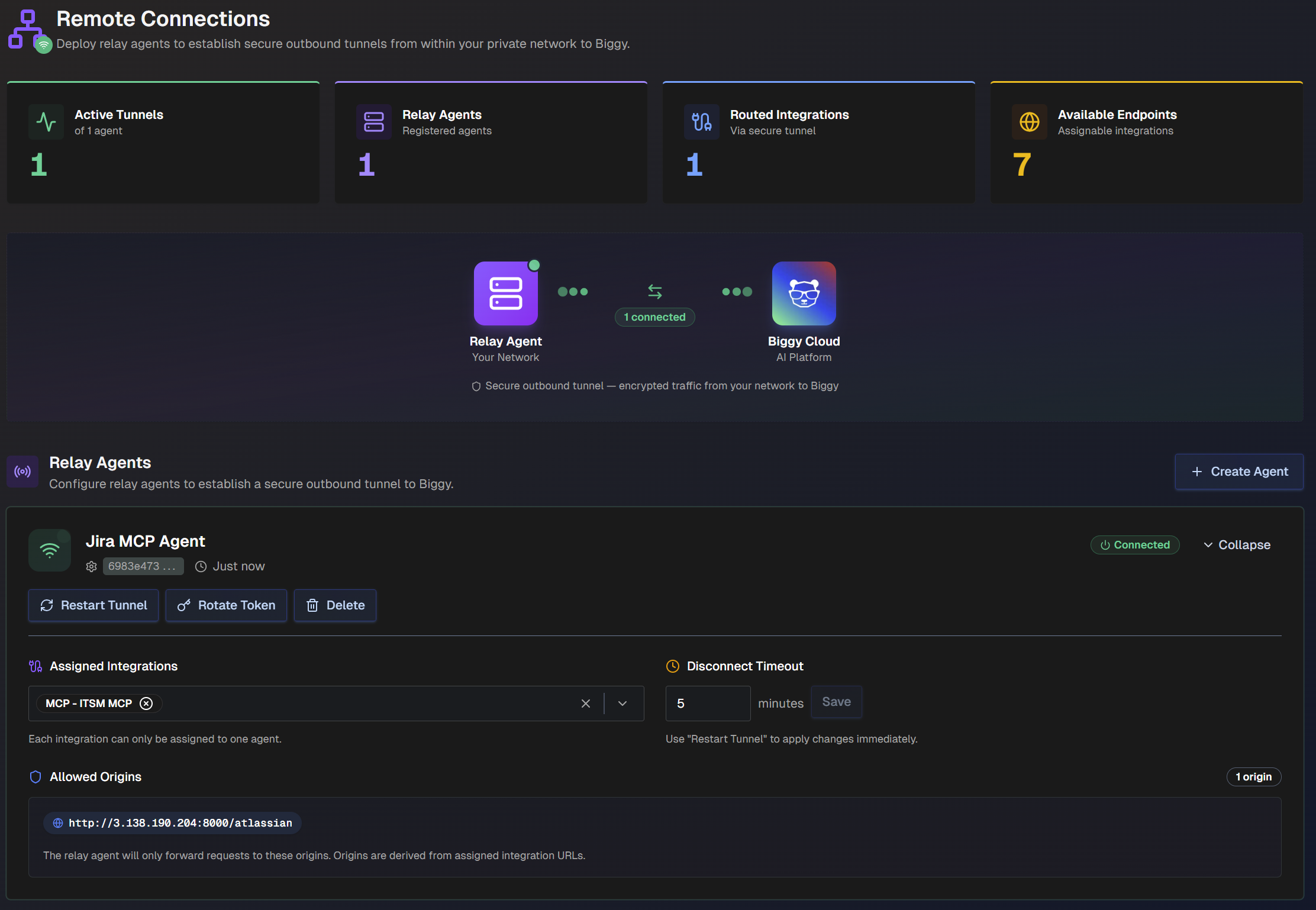1316x910 pixels.
Task: Click the disconnect timeout minutes field
Action: coord(708,704)
